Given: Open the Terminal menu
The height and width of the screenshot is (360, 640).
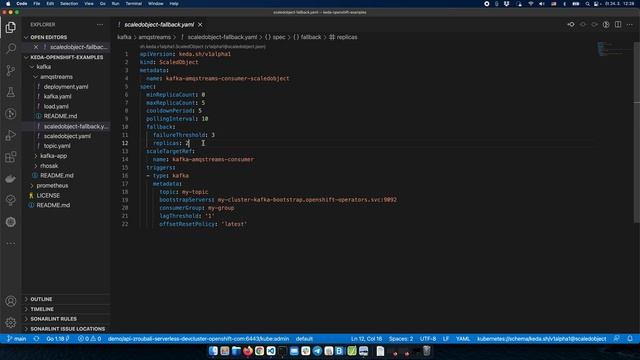Looking at the screenshot, I should pyautogui.click(x=133, y=4).
